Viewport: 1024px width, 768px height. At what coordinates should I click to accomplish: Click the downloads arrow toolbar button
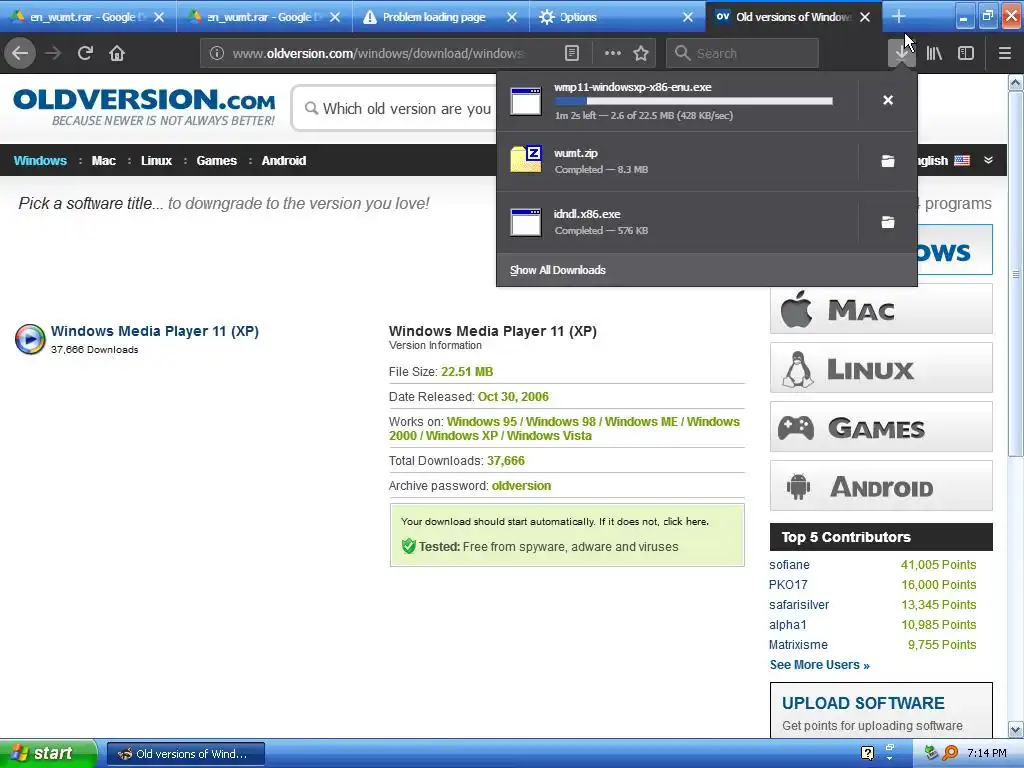pyautogui.click(x=902, y=54)
